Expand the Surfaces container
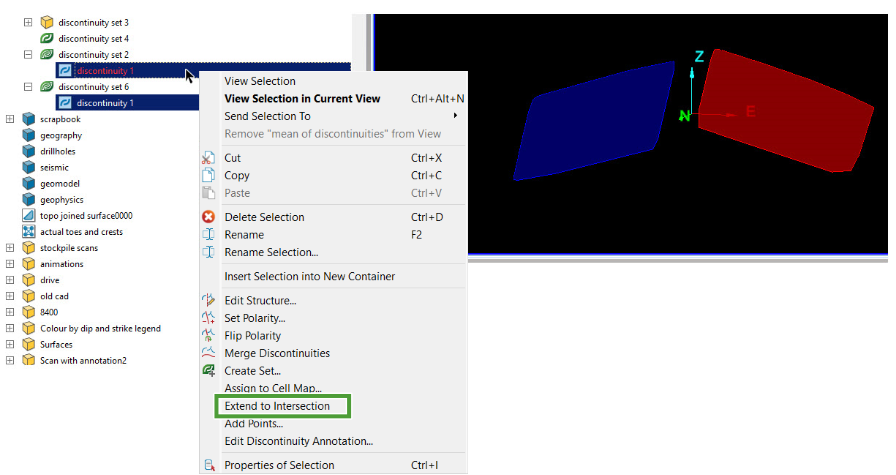The width and height of the screenshot is (896, 475). pyautogui.click(x=10, y=344)
